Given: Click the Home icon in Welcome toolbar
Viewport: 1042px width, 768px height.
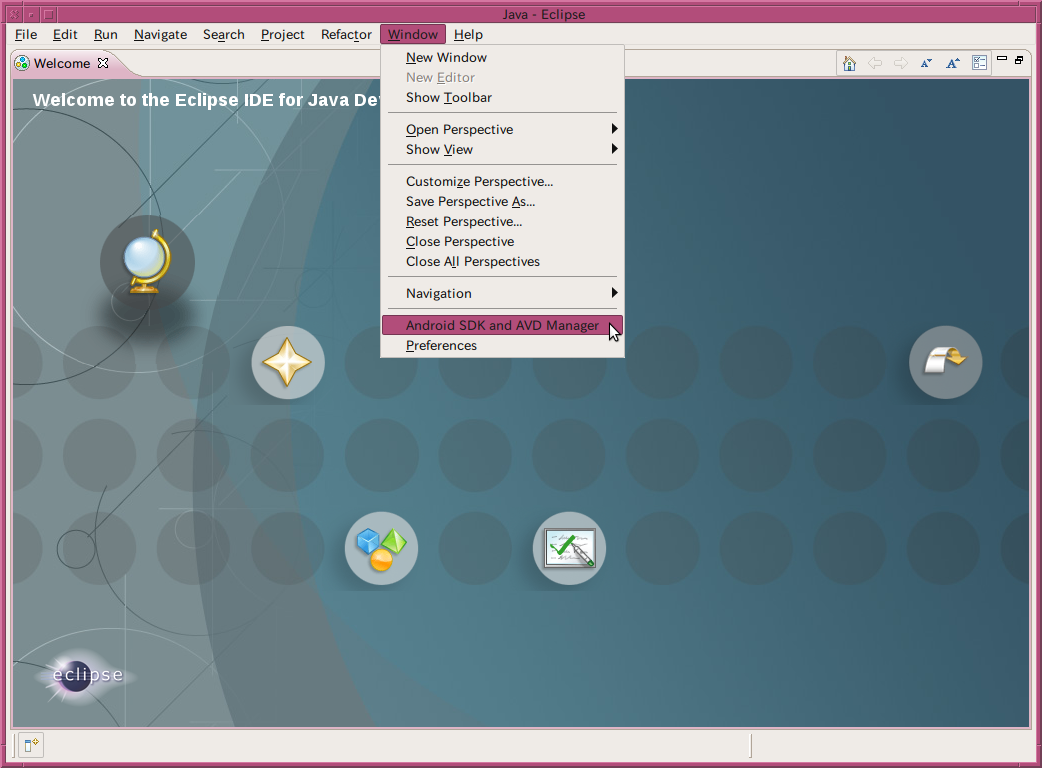Looking at the screenshot, I should click(x=849, y=63).
